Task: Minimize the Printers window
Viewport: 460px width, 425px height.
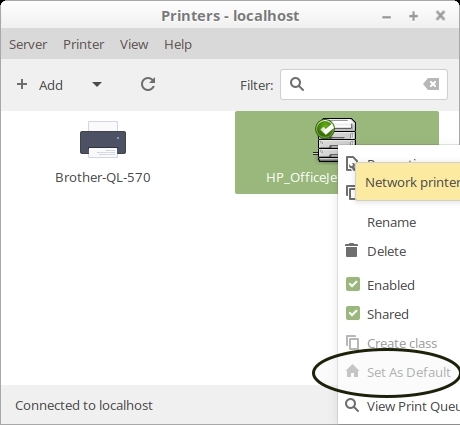Action: coord(386,16)
